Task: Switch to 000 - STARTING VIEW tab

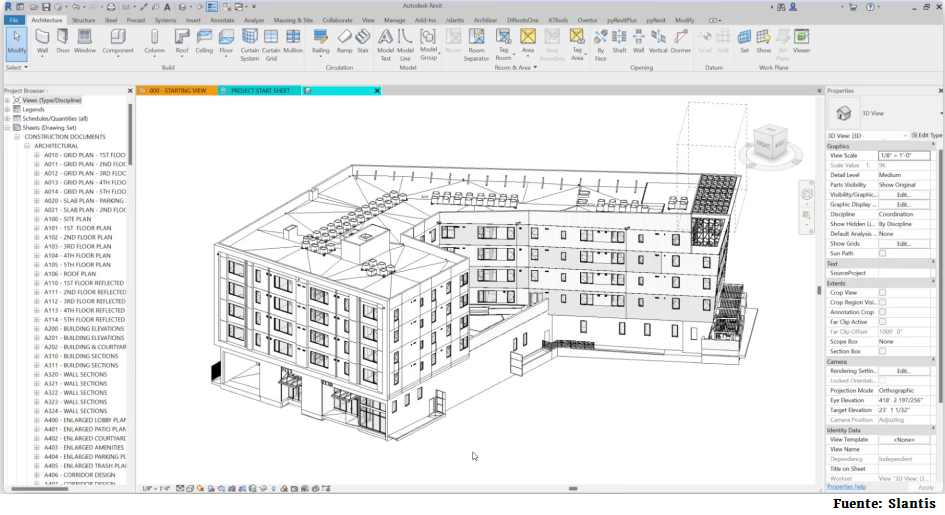Action: pyautogui.click(x=177, y=90)
